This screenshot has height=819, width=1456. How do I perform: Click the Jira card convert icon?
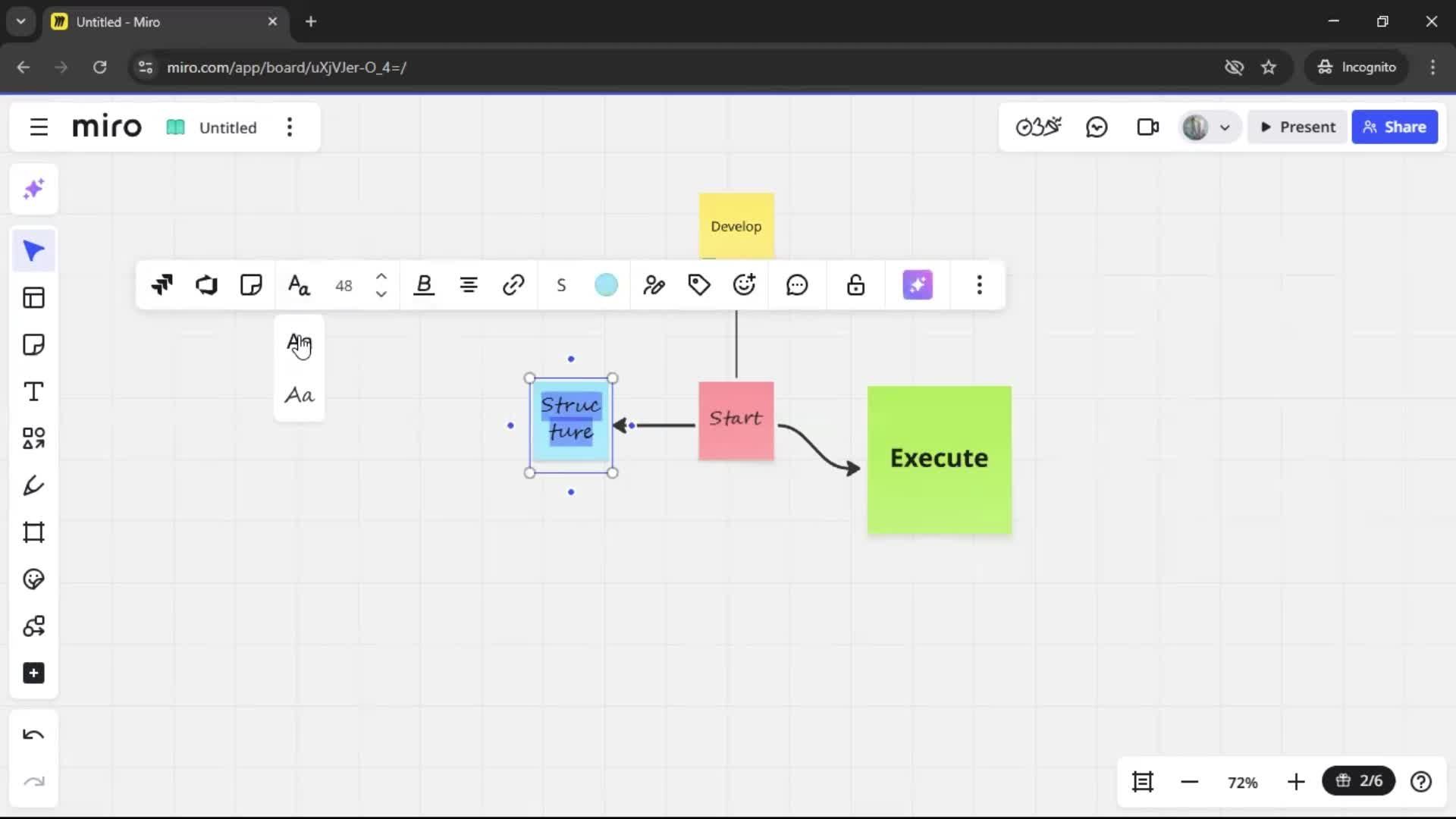(x=162, y=285)
